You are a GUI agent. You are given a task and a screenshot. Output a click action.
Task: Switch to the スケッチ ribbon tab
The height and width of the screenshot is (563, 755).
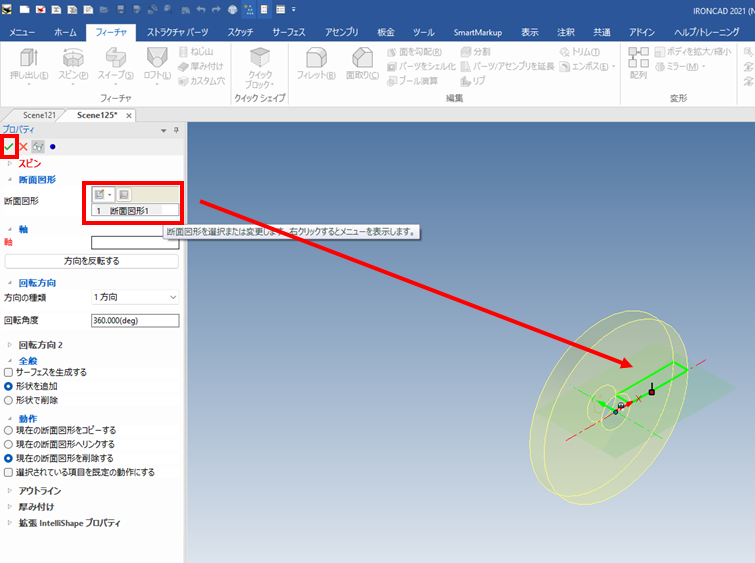click(240, 32)
